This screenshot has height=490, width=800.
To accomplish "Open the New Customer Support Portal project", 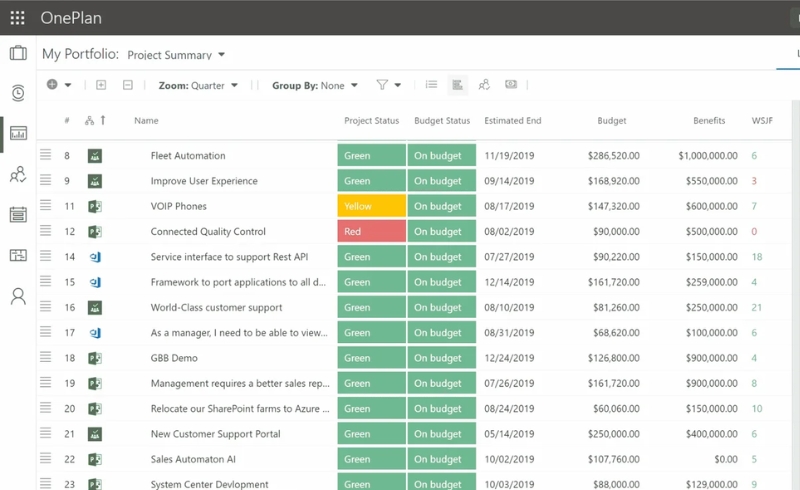I will tap(215, 434).
